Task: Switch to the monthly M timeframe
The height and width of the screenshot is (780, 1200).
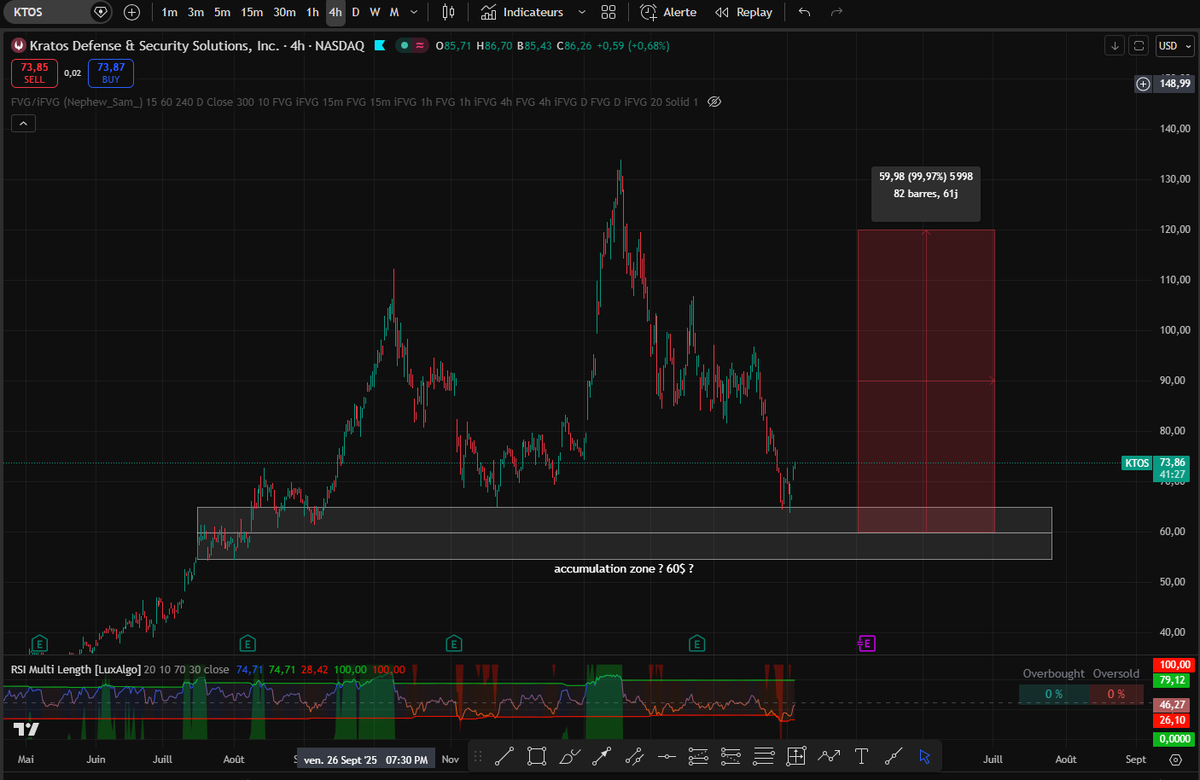Action: coord(394,12)
